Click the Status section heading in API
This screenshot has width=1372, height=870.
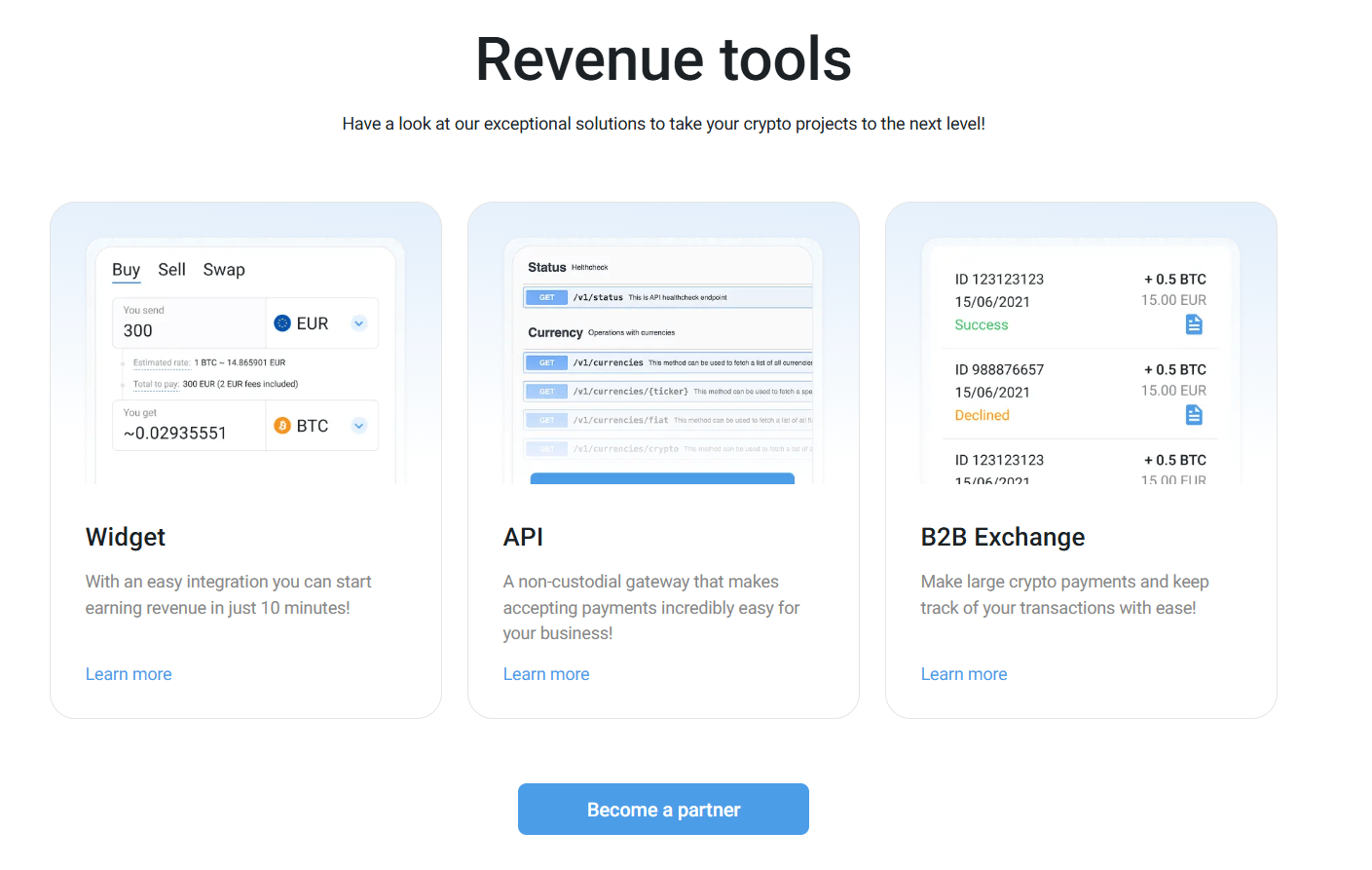coord(547,267)
